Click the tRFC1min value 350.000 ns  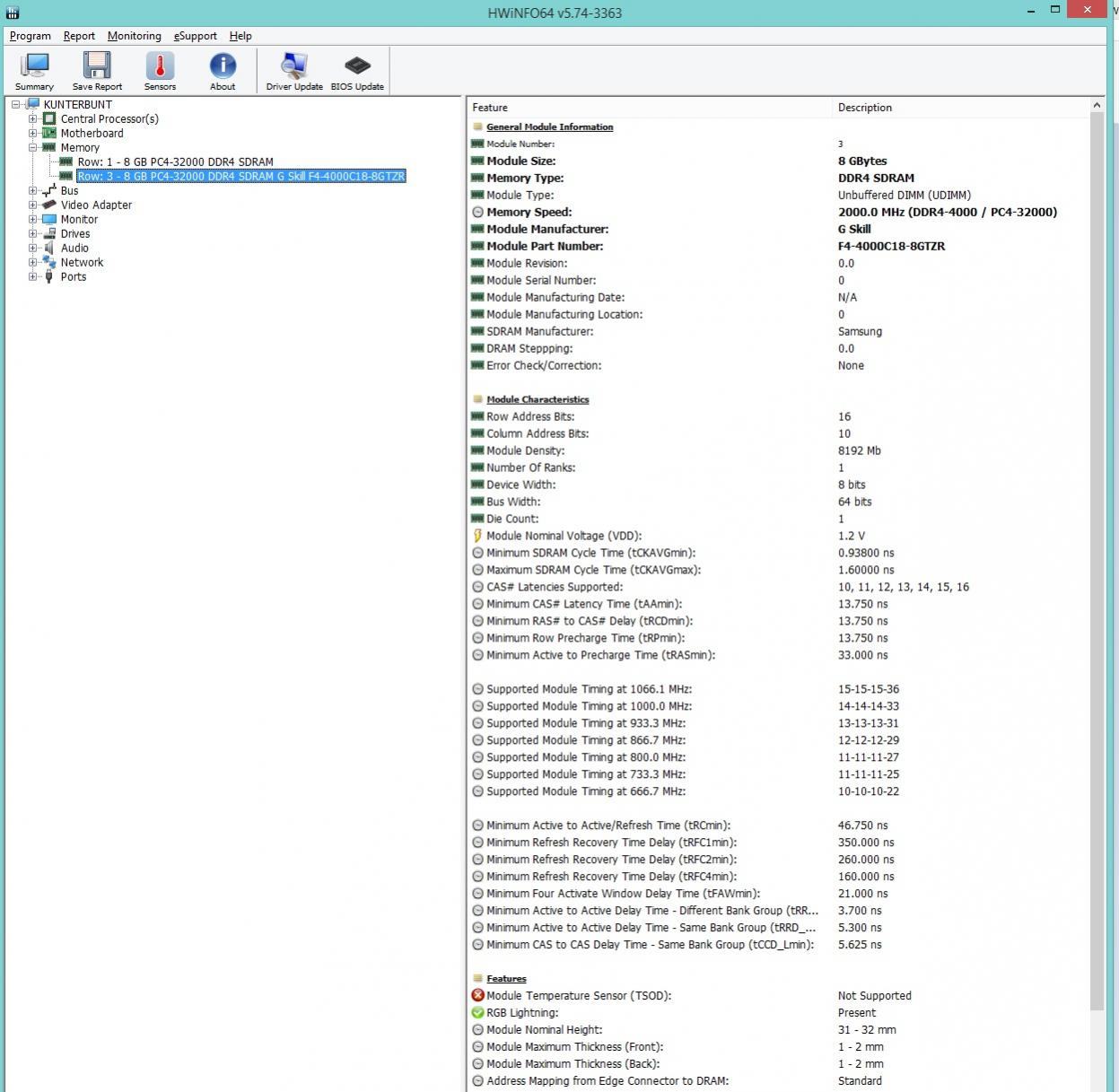866,843
